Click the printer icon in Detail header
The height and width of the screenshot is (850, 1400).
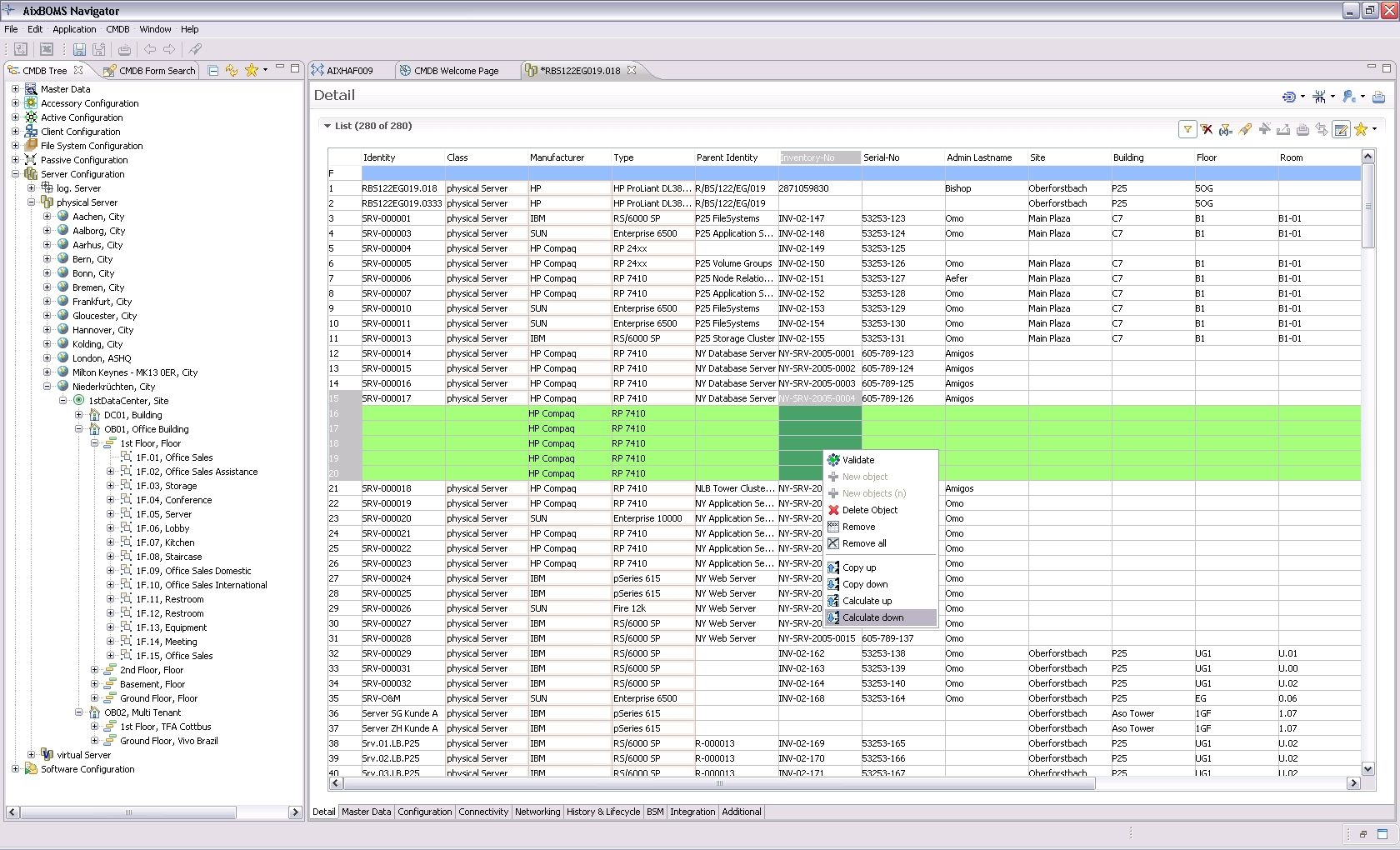pyautogui.click(x=1378, y=97)
